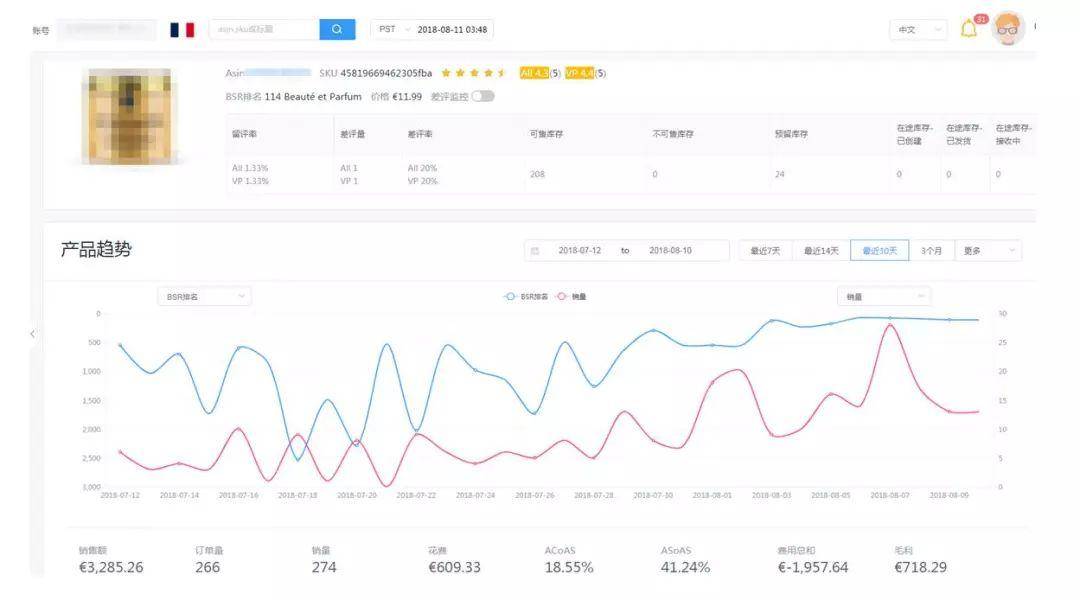
Task: Open the 中文 language dropdown
Action: tap(918, 30)
